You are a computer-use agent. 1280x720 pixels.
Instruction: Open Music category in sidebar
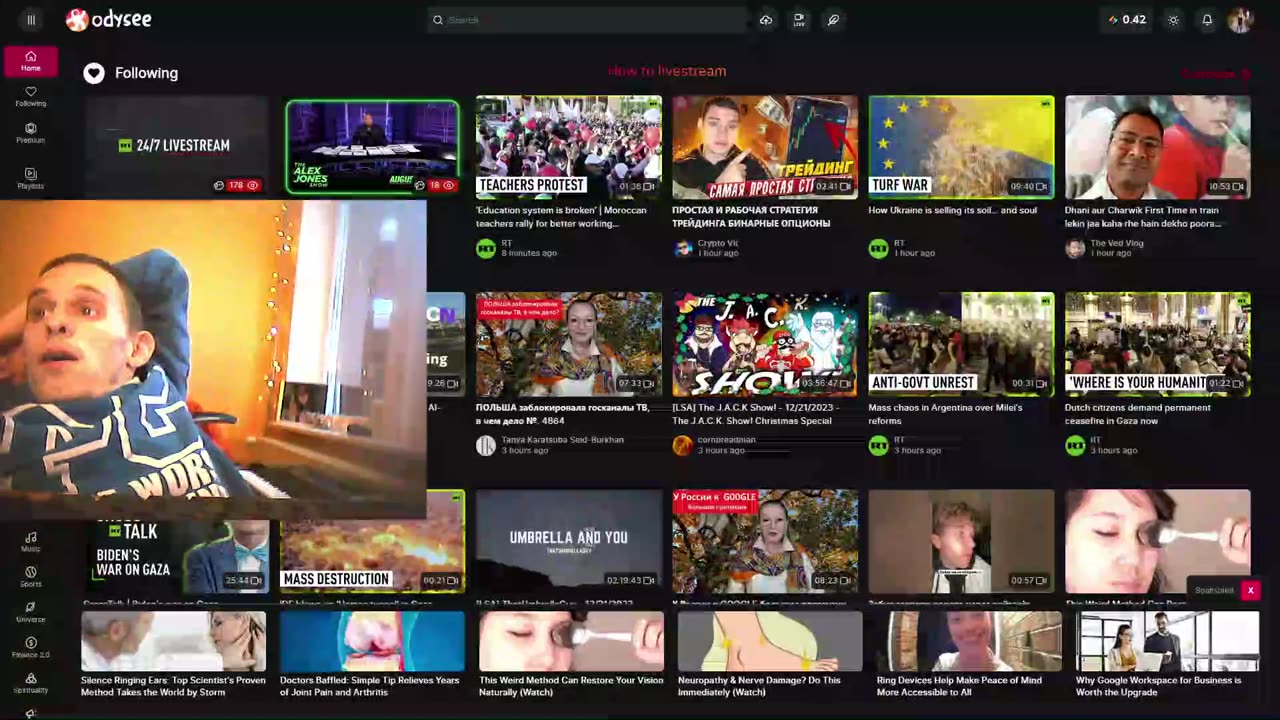pyautogui.click(x=31, y=542)
